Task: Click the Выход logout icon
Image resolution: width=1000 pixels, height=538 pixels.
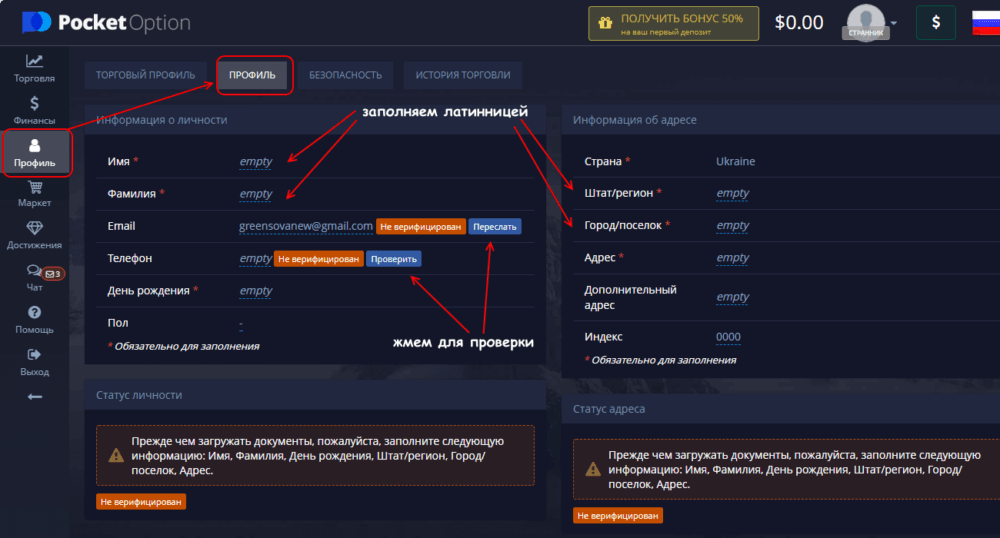Action: click(x=34, y=354)
